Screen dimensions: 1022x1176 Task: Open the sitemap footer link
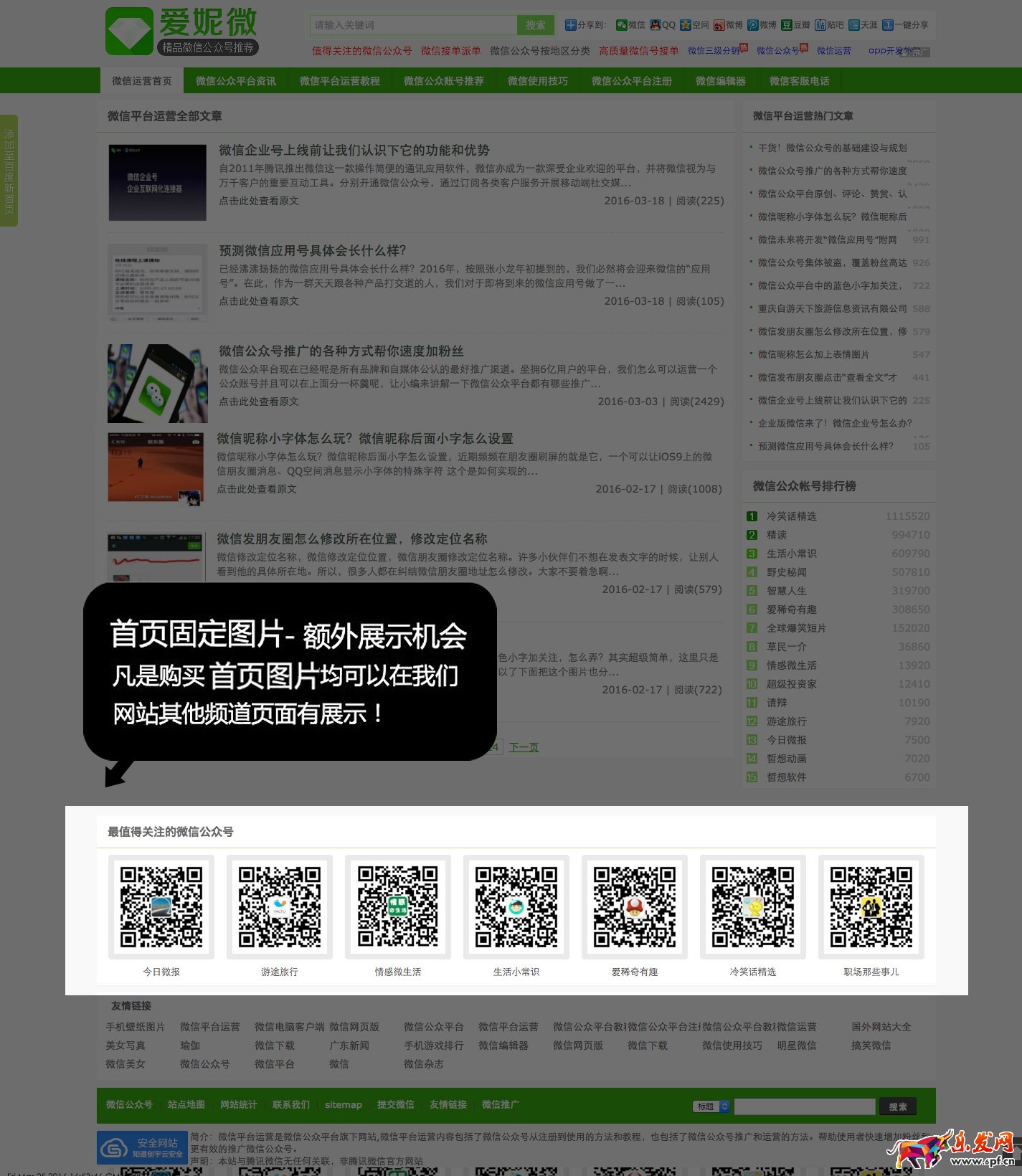344,1105
